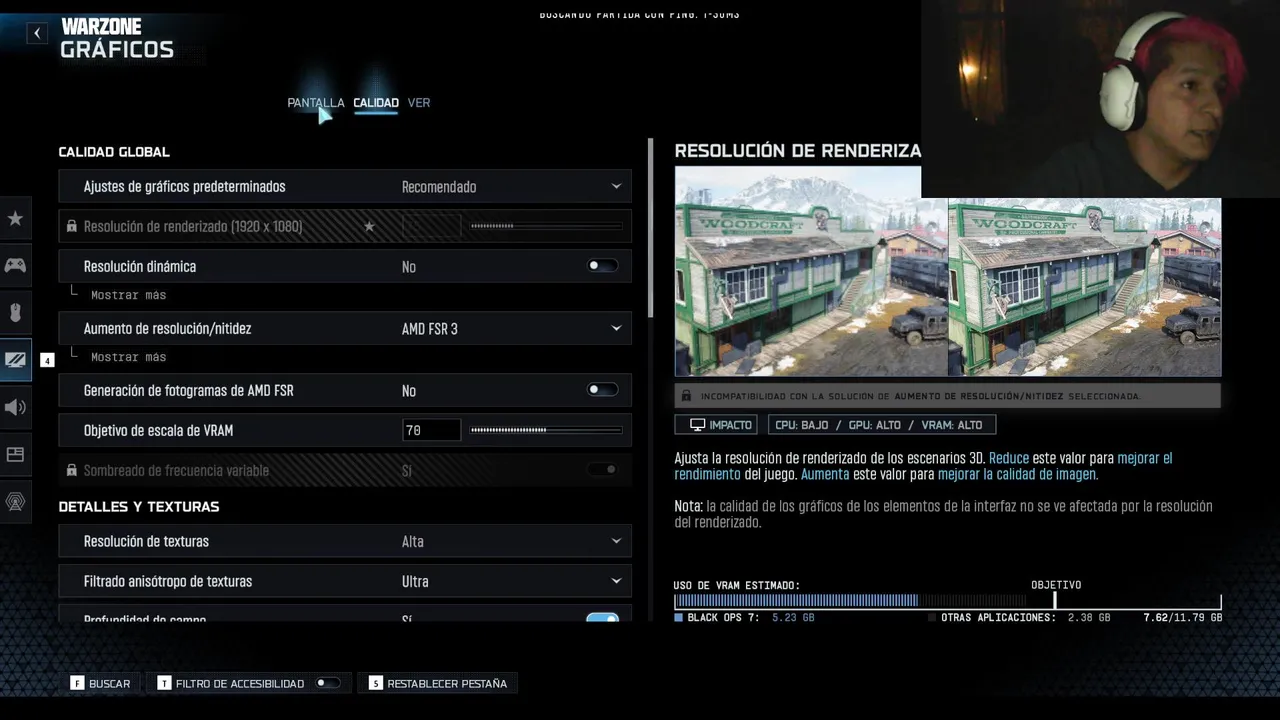Image resolution: width=1280 pixels, height=720 pixels.
Task: Click the Objetivo marker label above VRAM bar
Action: [x=1056, y=585]
